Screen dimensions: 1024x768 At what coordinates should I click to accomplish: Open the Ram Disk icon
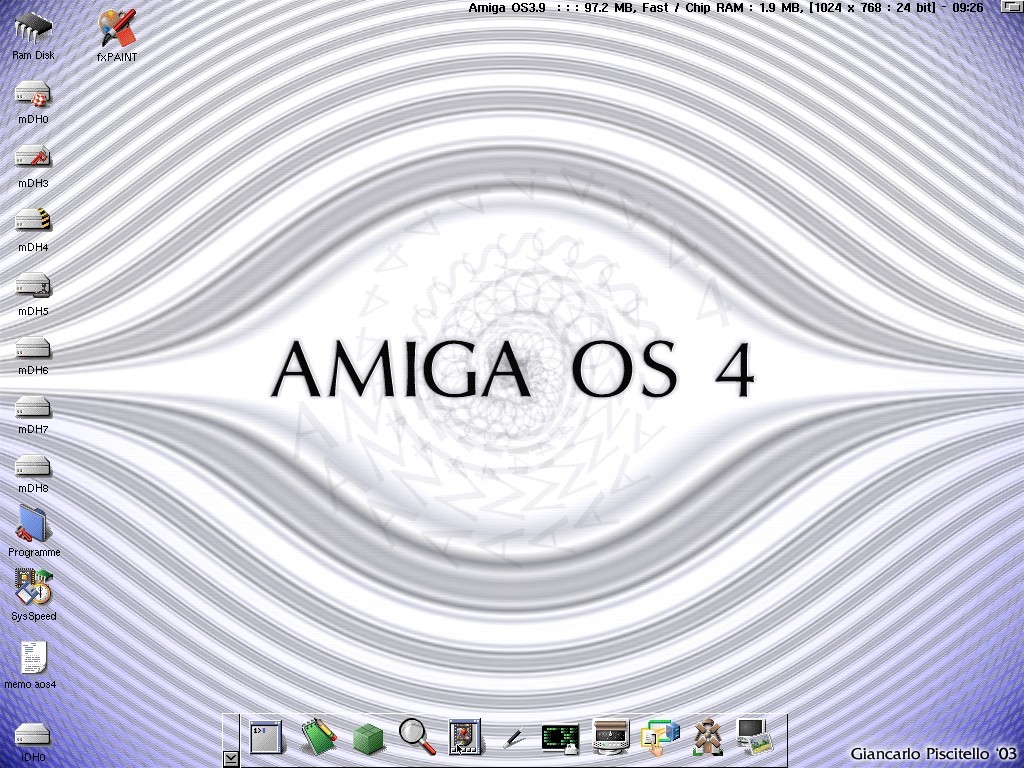point(33,30)
